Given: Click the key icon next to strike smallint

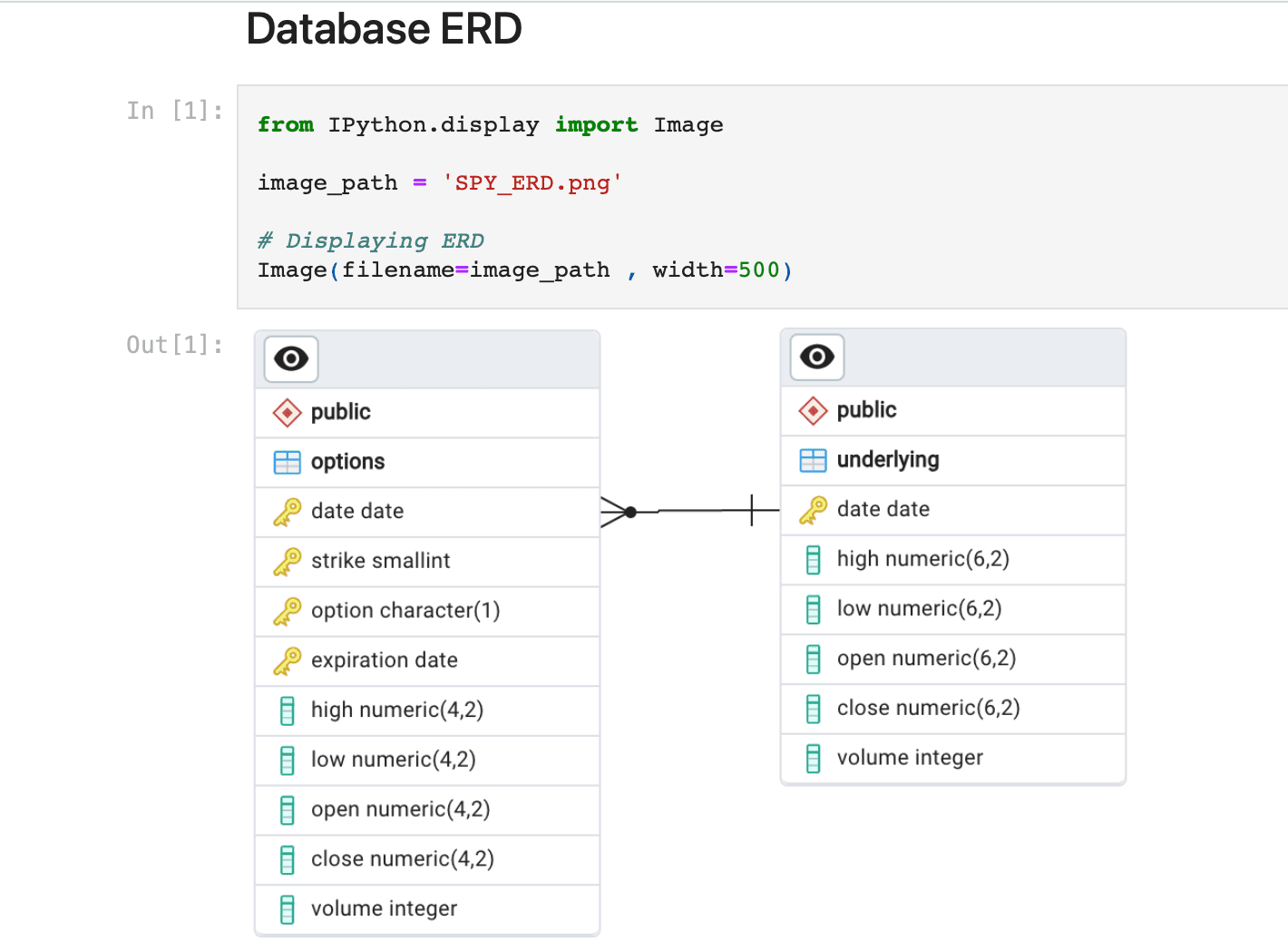Looking at the screenshot, I should (x=288, y=562).
